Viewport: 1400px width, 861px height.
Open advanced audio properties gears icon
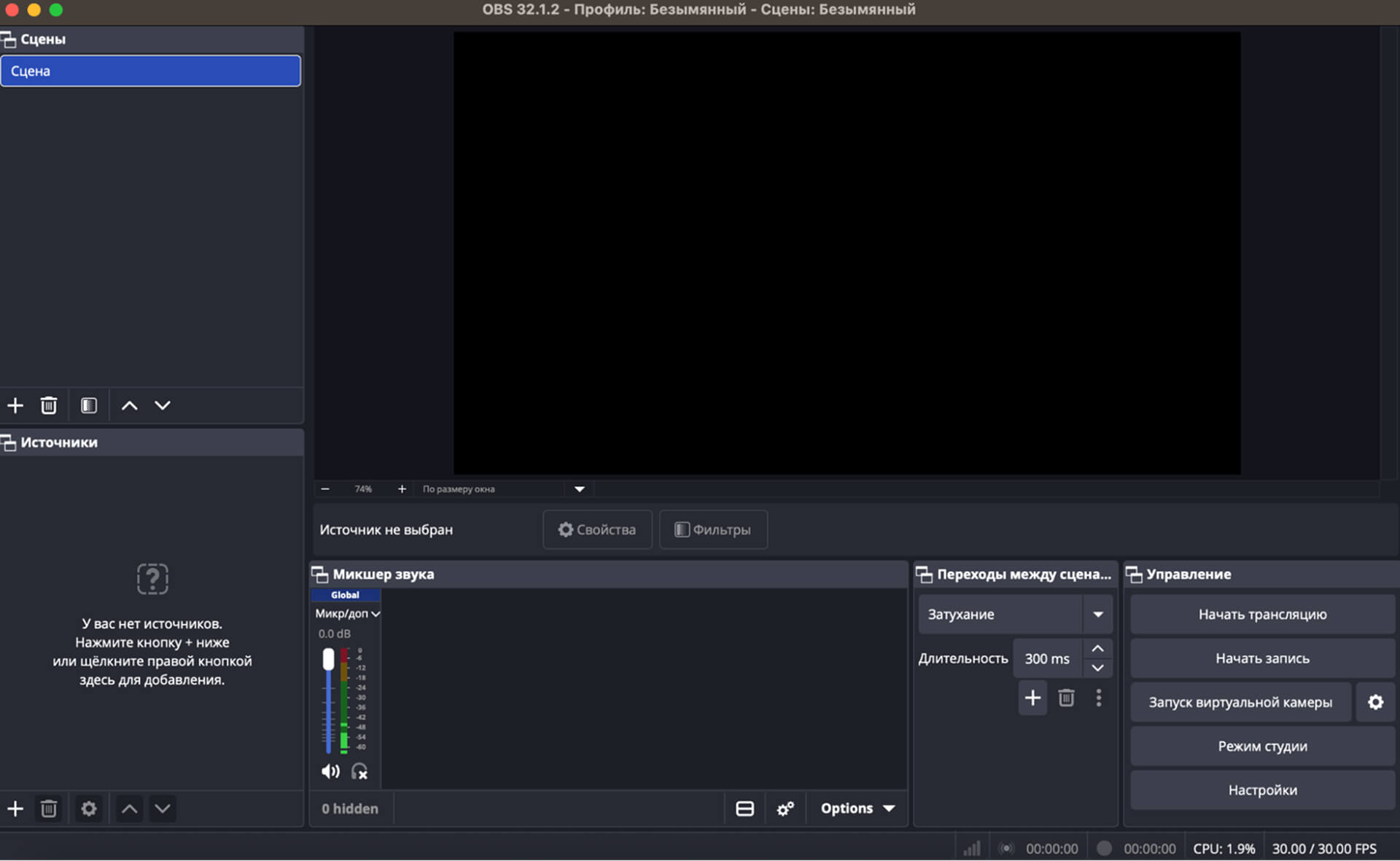tap(785, 809)
